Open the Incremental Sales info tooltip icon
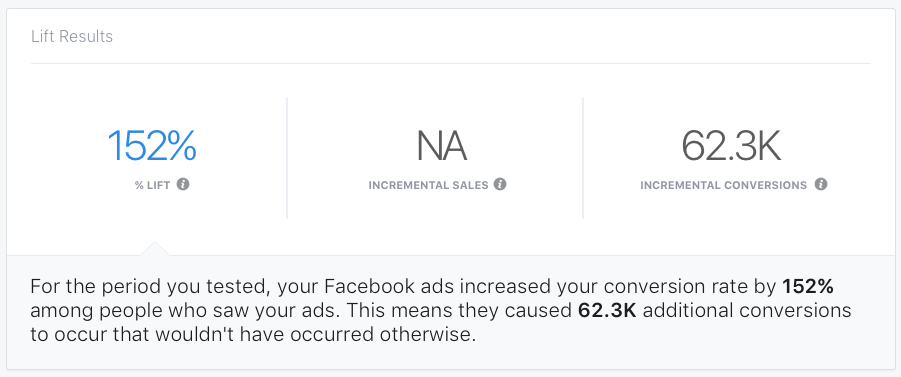The height and width of the screenshot is (377, 901). (500, 184)
